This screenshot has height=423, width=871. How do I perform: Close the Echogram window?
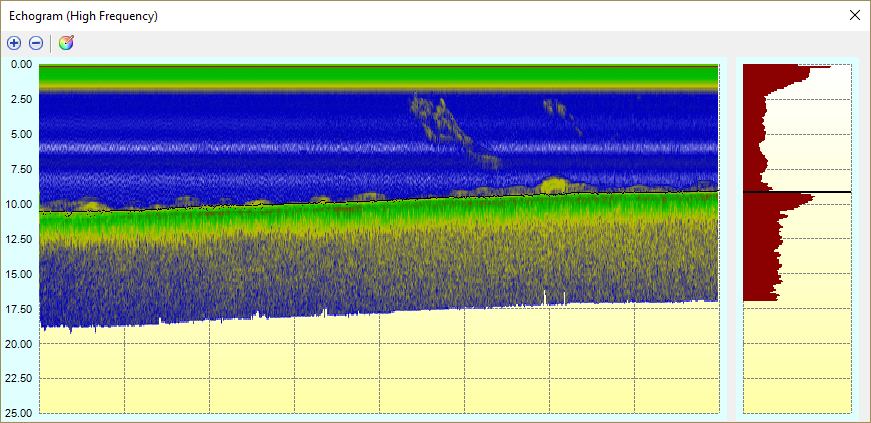pos(854,15)
